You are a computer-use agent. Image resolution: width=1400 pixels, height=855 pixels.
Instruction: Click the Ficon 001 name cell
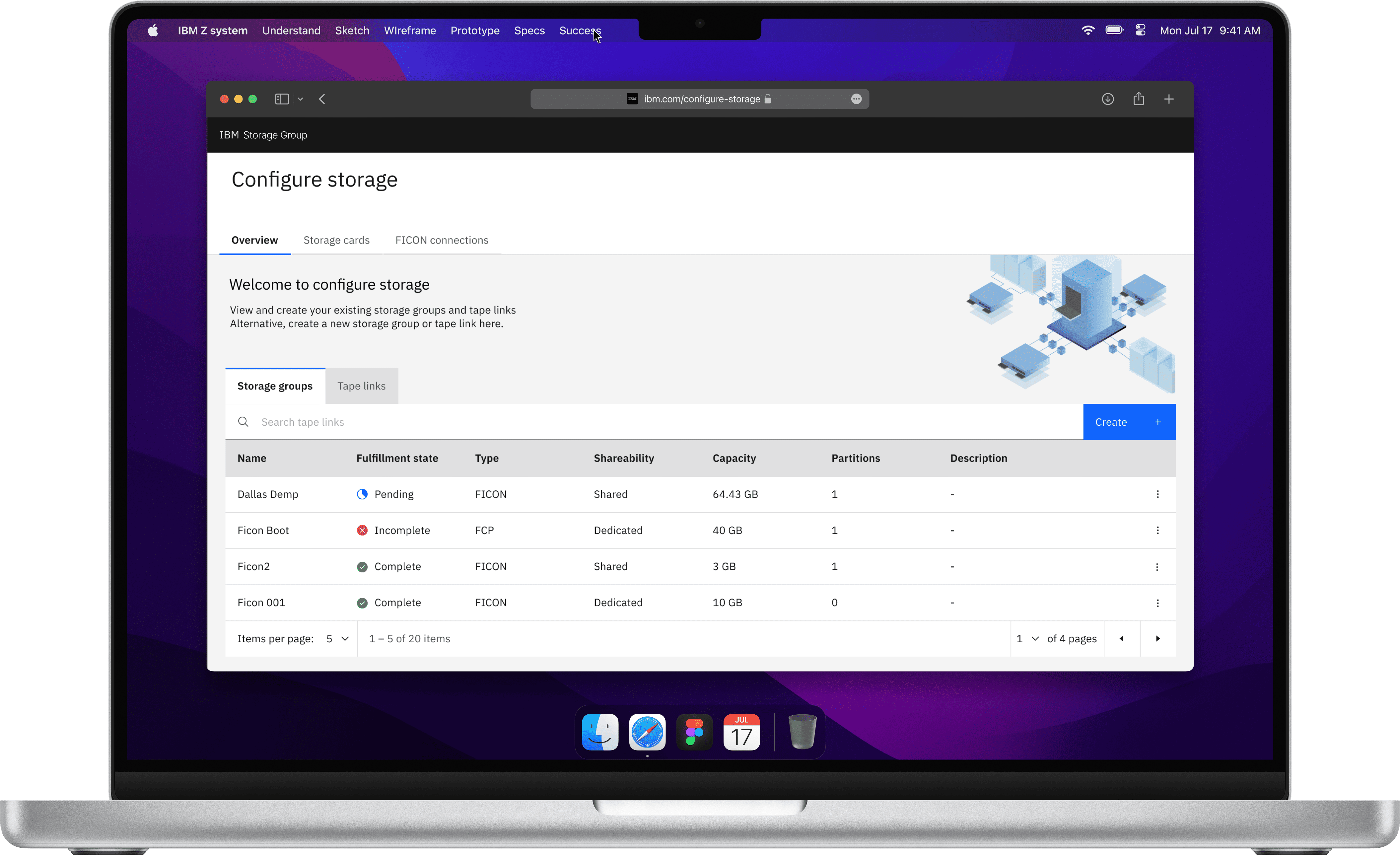(x=261, y=603)
